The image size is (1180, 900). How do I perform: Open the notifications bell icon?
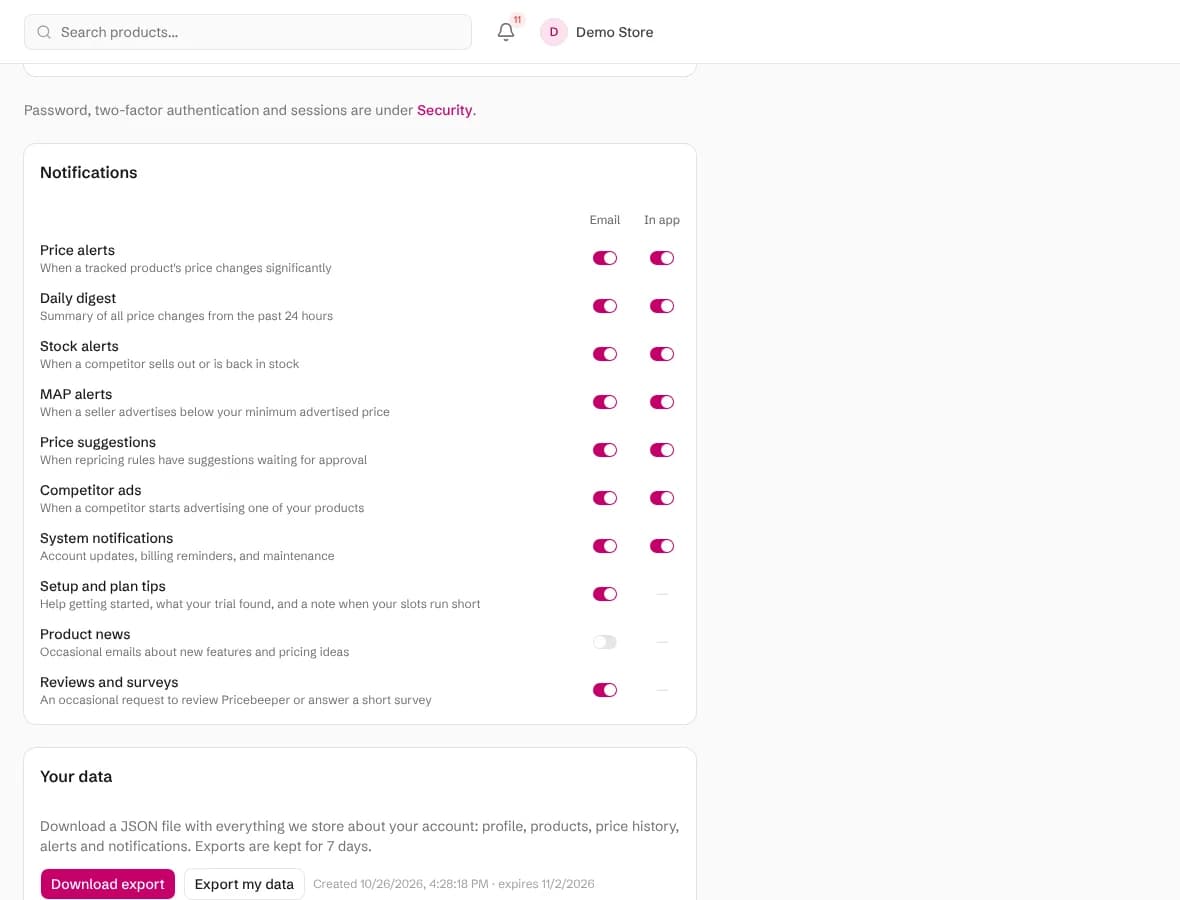[506, 32]
